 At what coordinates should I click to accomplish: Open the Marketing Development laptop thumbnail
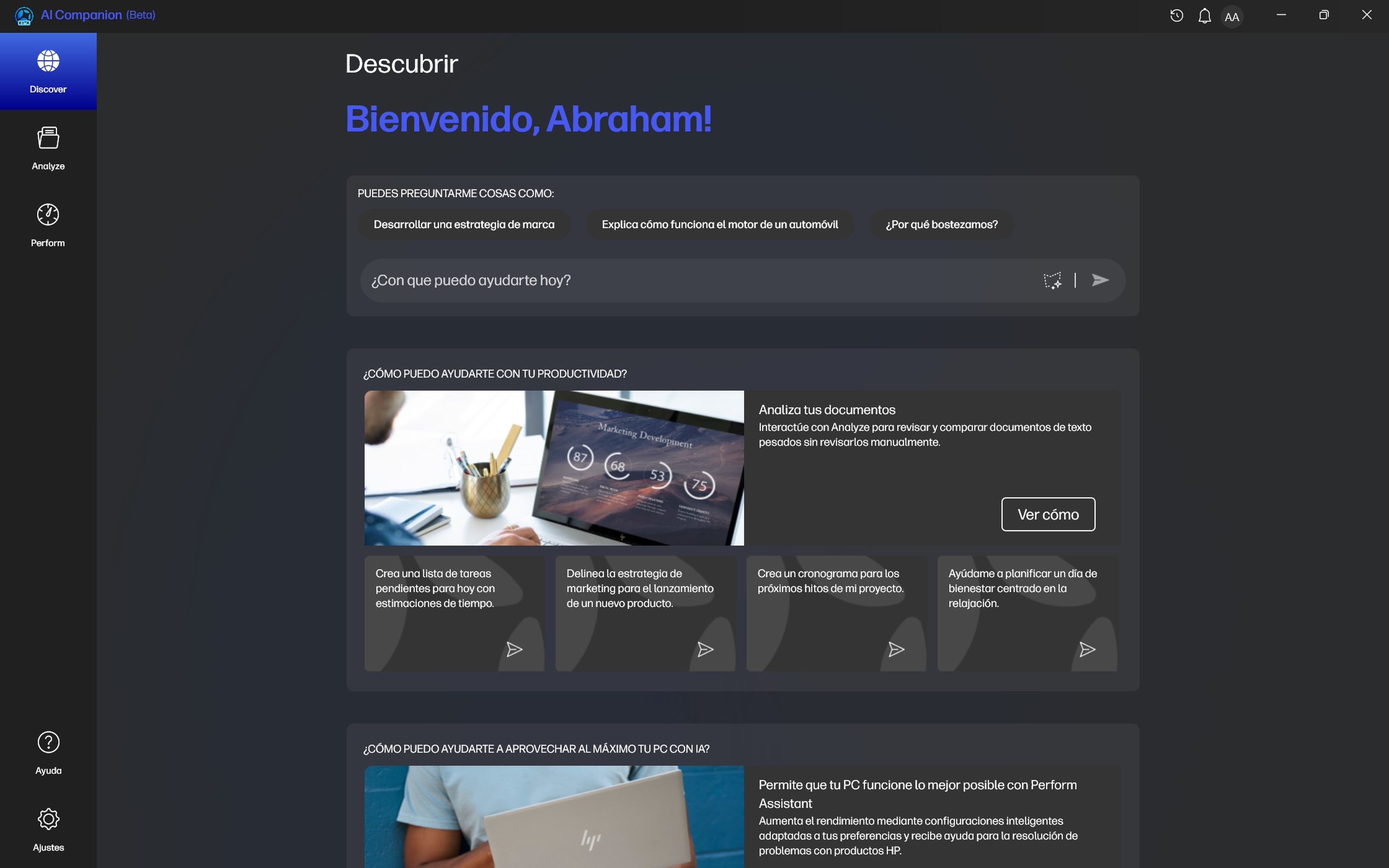coord(554,468)
